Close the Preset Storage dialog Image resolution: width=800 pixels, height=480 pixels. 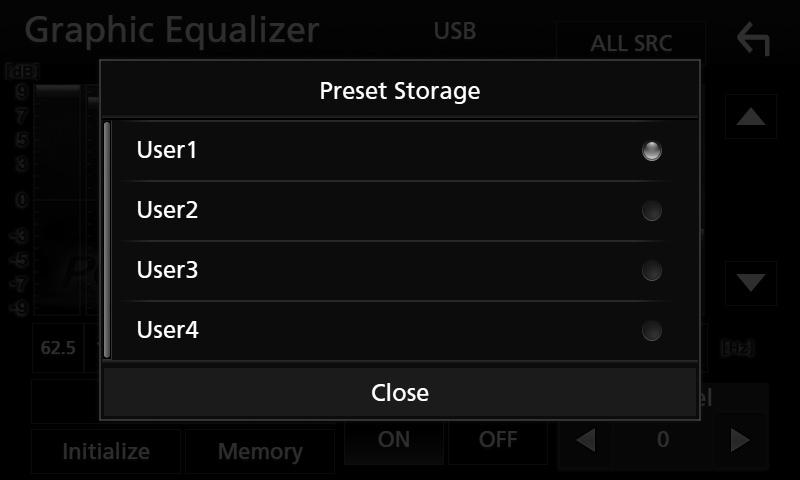click(400, 392)
